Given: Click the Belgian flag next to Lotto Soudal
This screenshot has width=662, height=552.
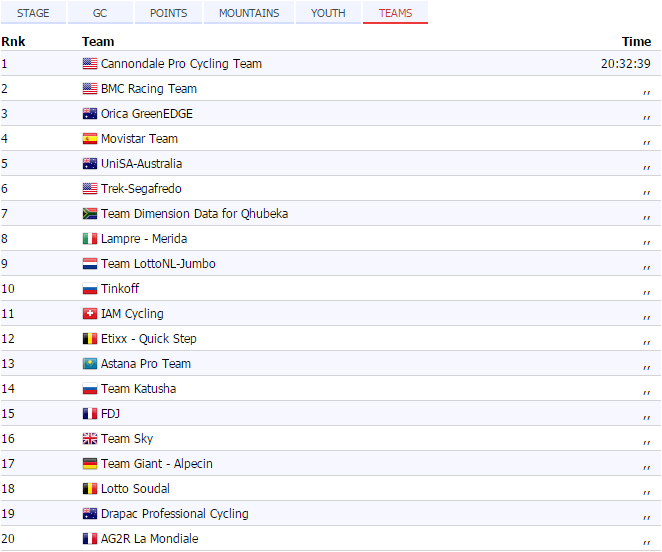Looking at the screenshot, I should pyautogui.click(x=90, y=489).
